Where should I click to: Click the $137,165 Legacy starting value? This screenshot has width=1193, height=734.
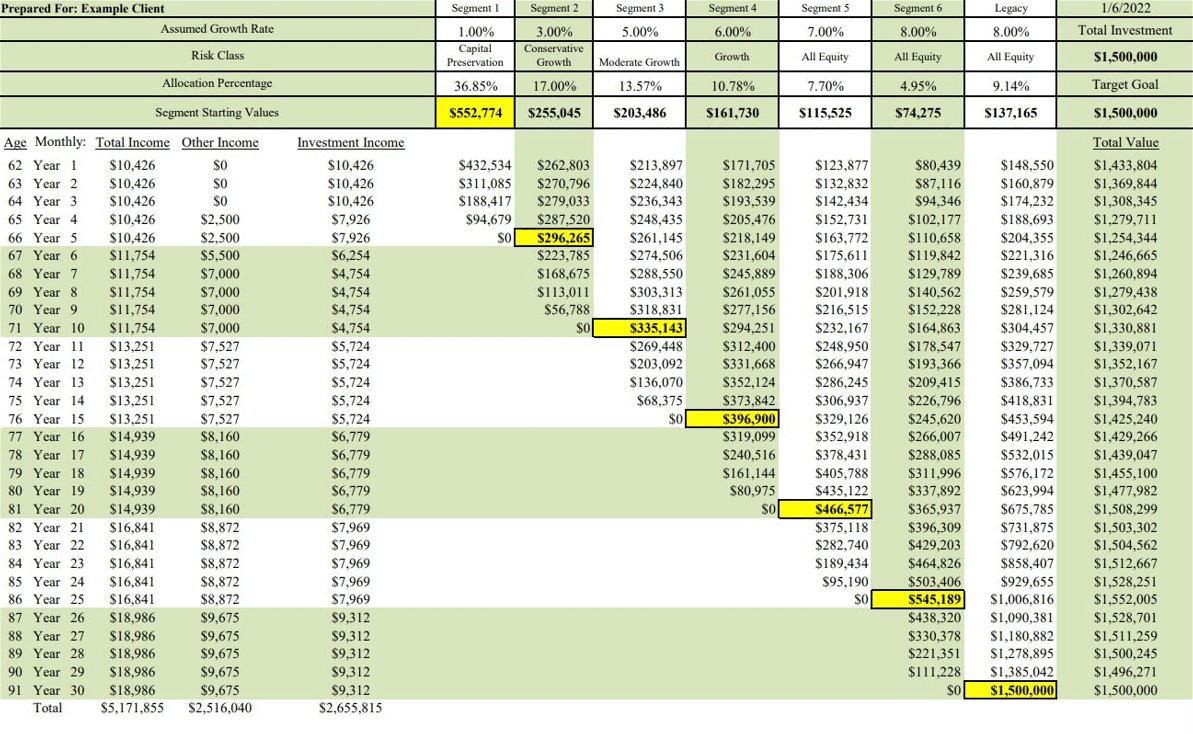coord(1010,113)
